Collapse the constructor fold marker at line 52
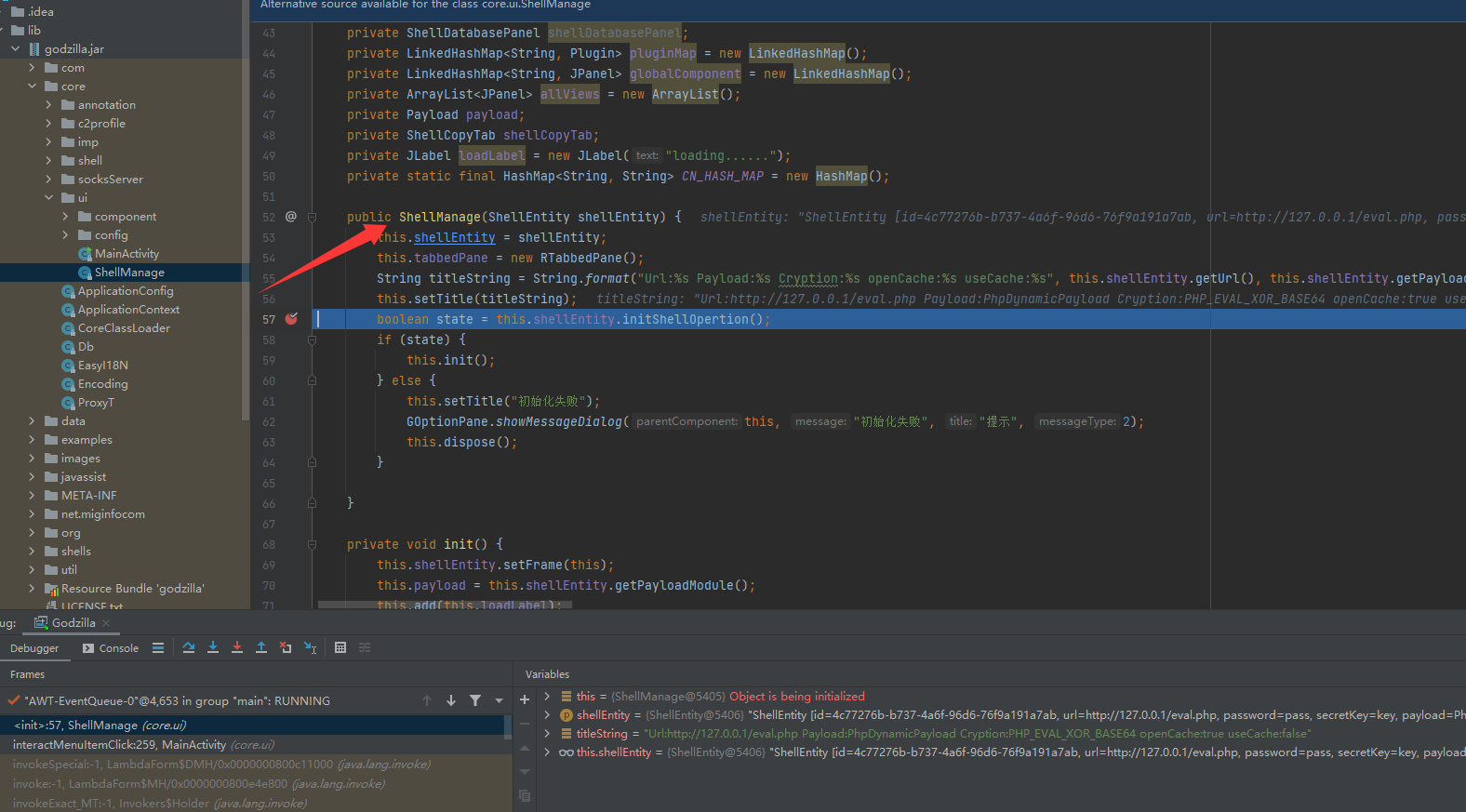 313,217
